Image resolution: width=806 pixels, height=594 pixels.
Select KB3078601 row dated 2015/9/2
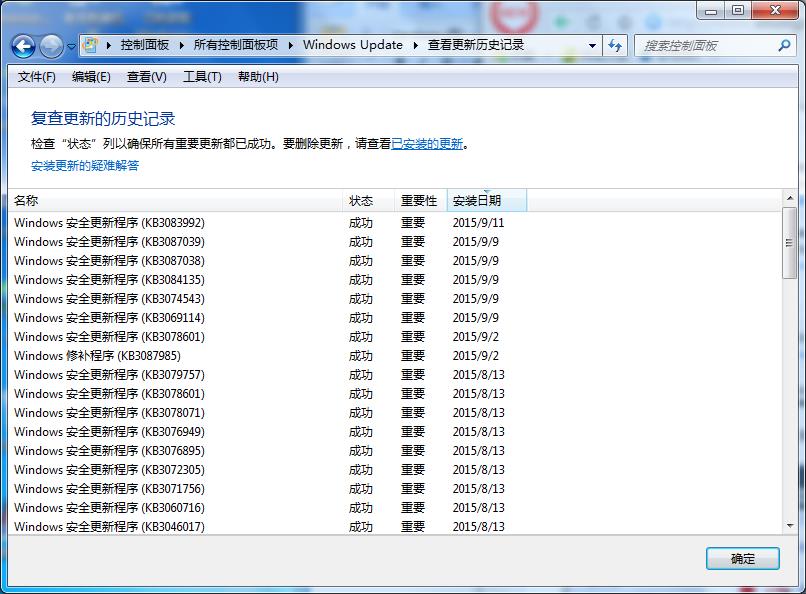(394, 337)
